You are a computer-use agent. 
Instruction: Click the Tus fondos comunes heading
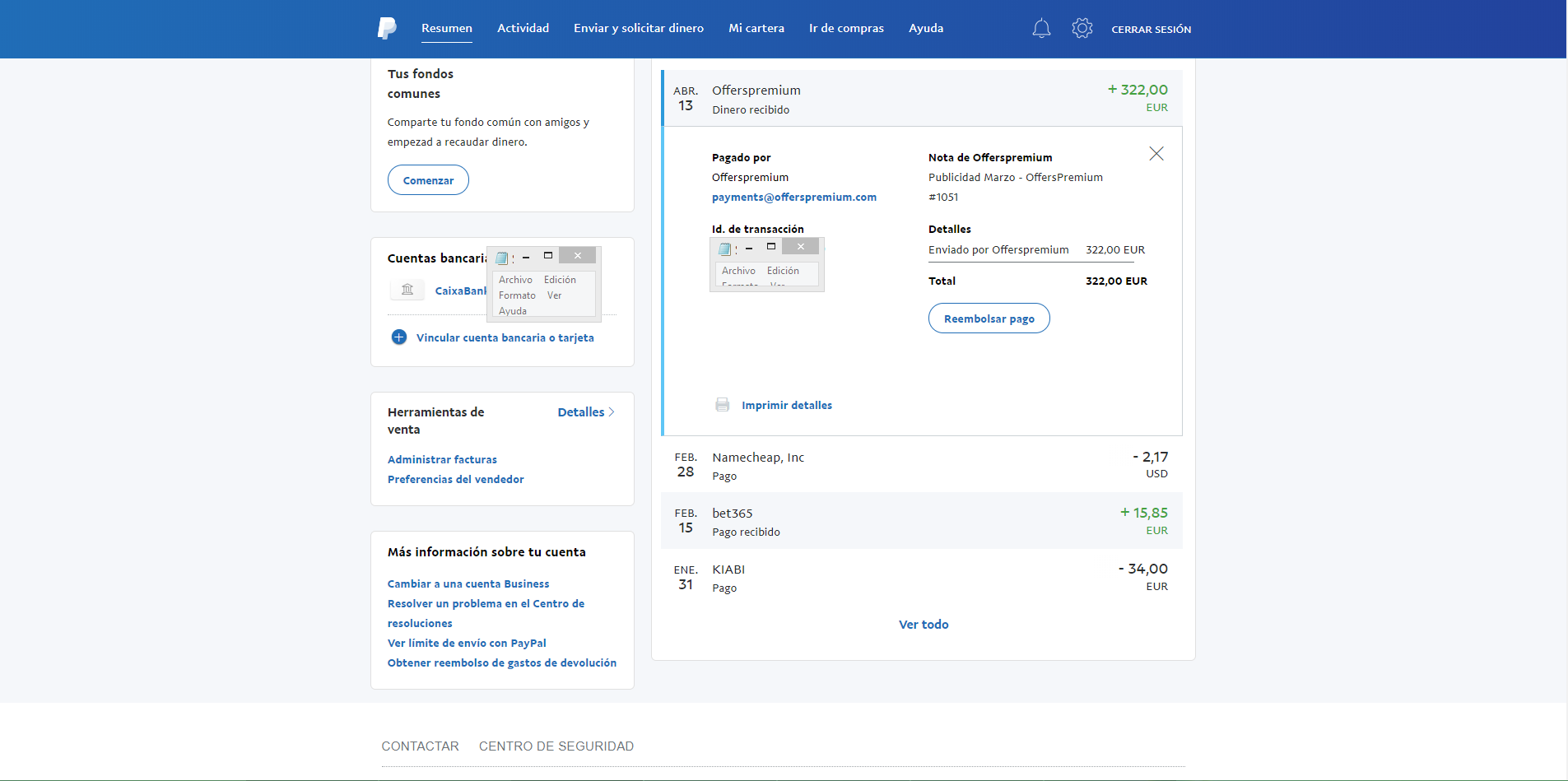(x=421, y=83)
